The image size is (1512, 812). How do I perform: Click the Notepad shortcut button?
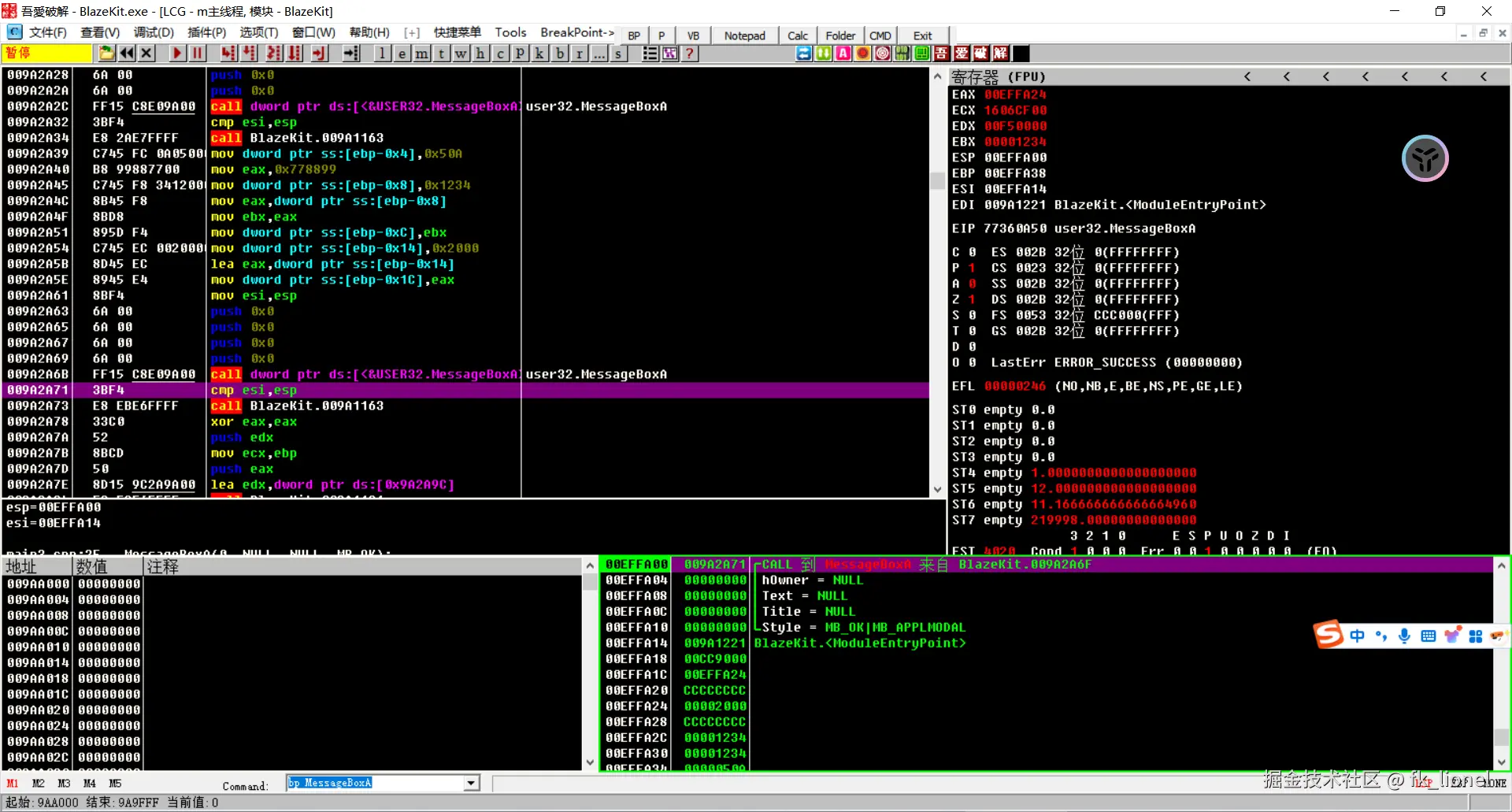pyautogui.click(x=744, y=35)
